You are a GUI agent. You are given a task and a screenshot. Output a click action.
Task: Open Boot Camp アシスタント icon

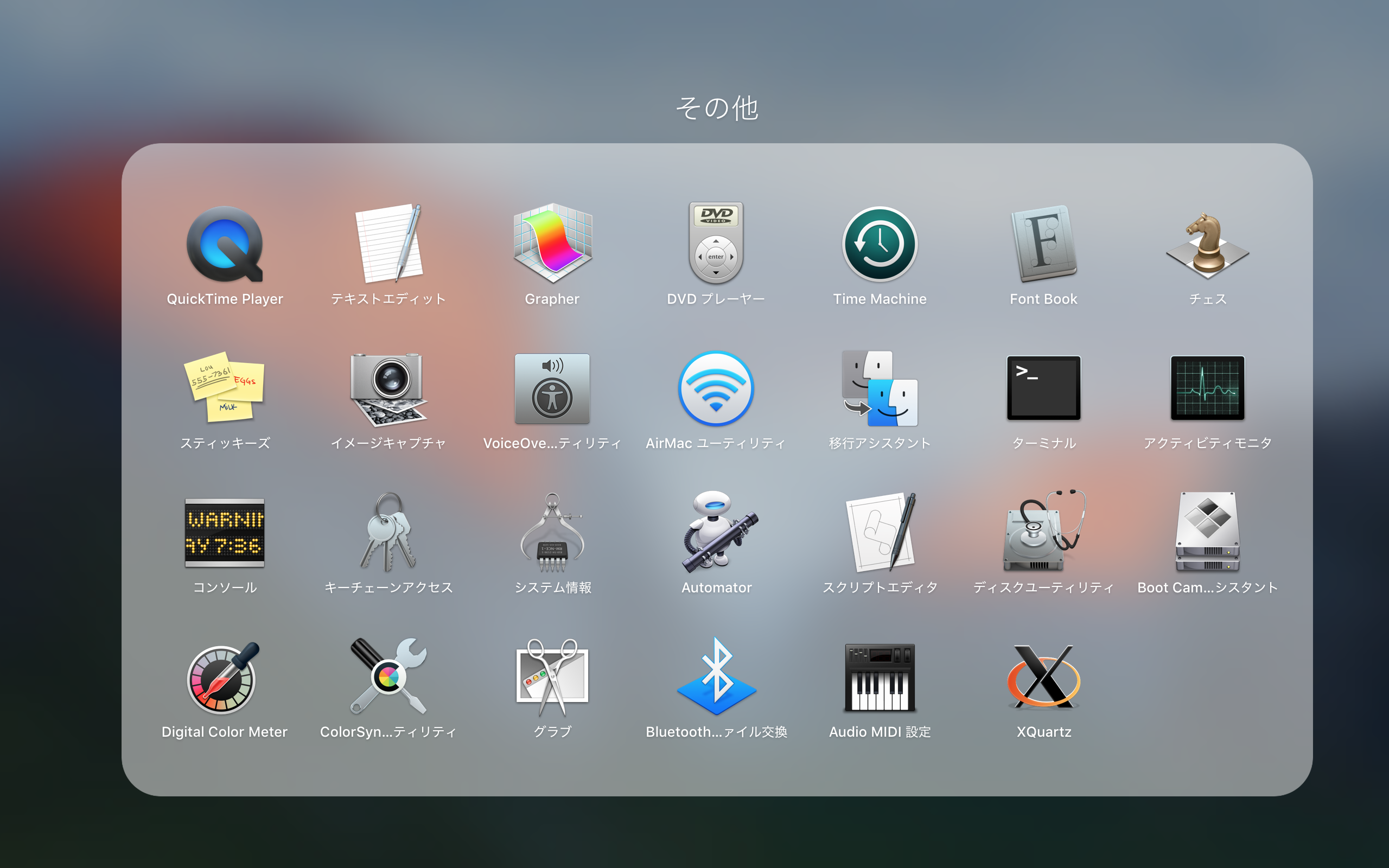(1208, 532)
